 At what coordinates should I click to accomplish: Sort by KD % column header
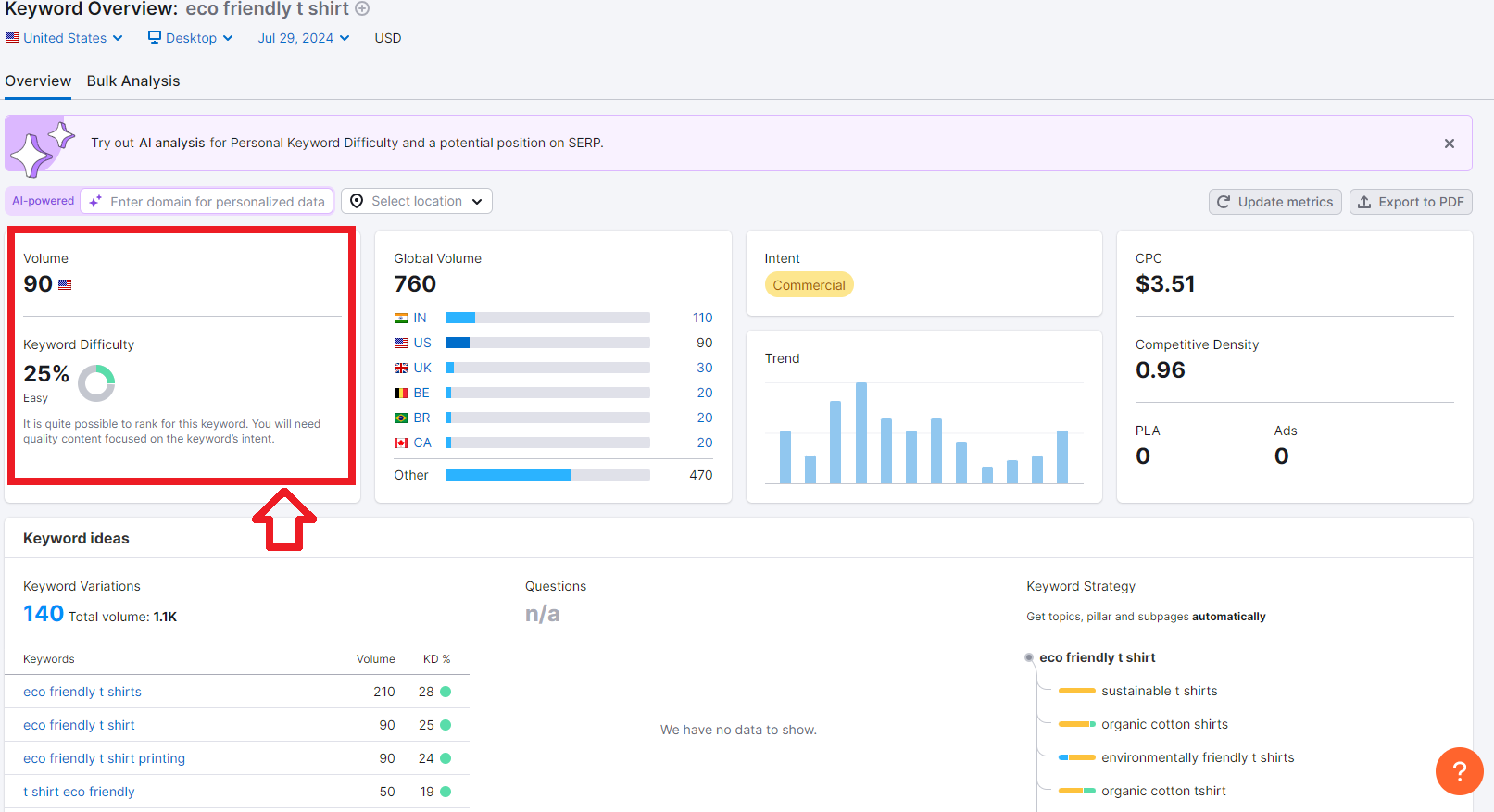[x=437, y=659]
